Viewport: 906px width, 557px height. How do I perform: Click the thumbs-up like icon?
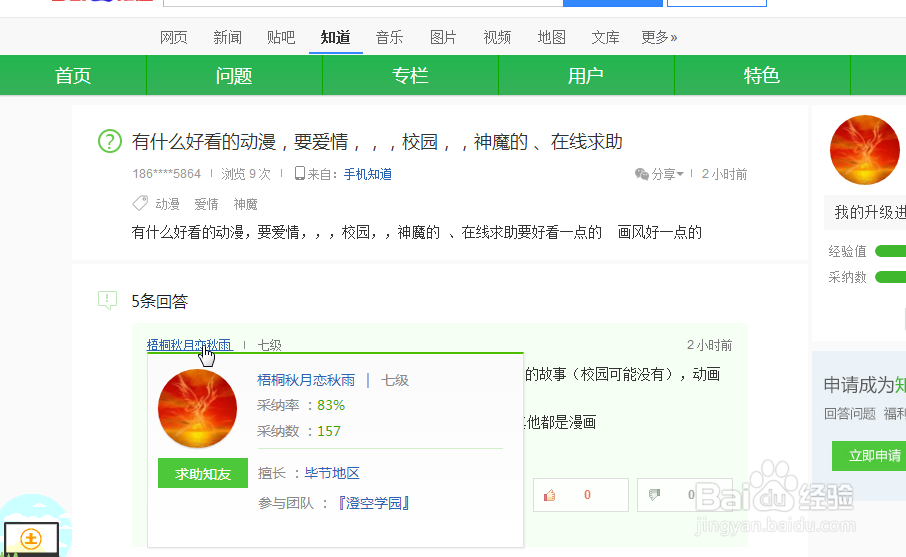pyautogui.click(x=549, y=495)
